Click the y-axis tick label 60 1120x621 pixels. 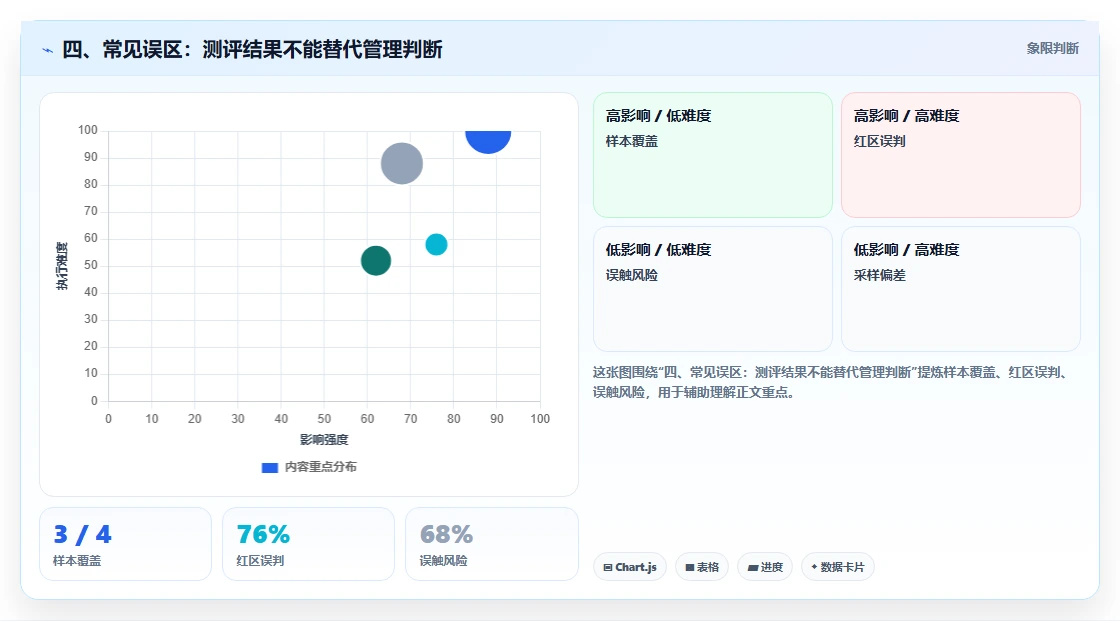coord(91,238)
